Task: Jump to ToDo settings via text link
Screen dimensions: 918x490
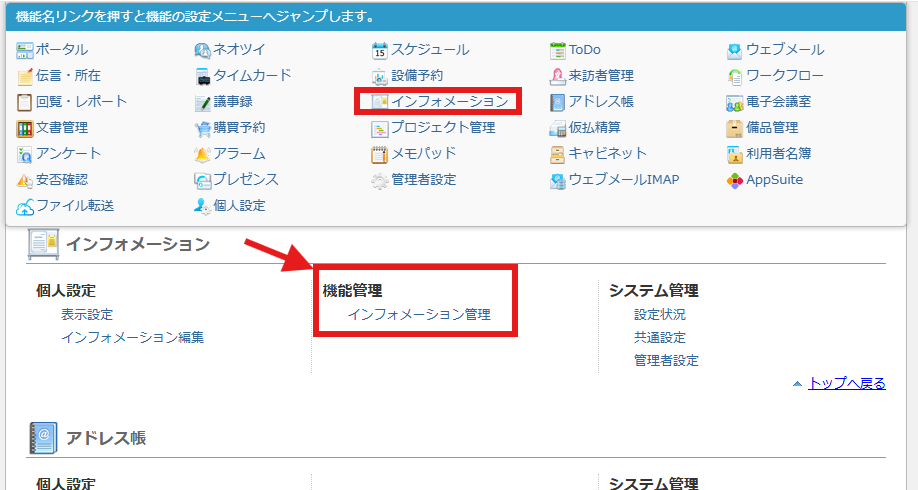Action: click(x=585, y=50)
